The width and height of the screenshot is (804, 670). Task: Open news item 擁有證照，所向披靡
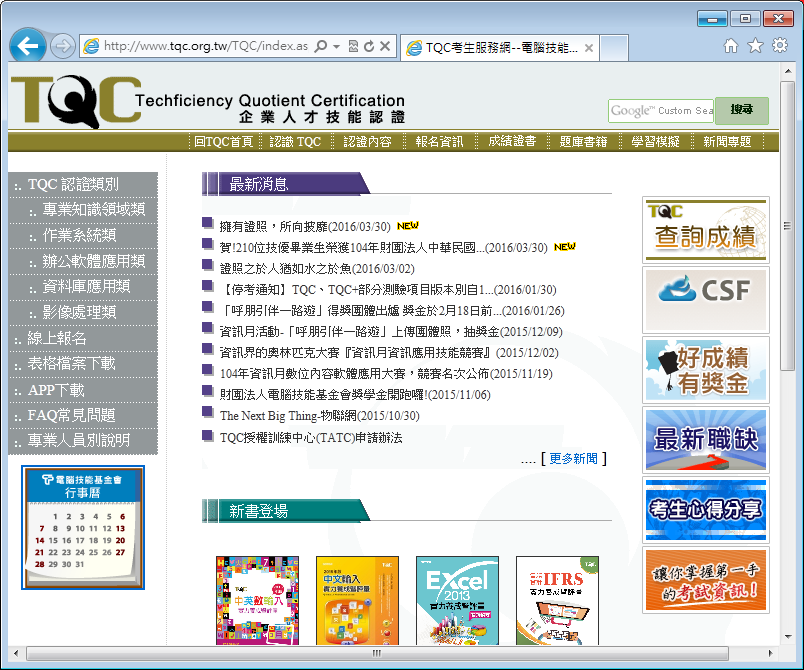(x=305, y=227)
